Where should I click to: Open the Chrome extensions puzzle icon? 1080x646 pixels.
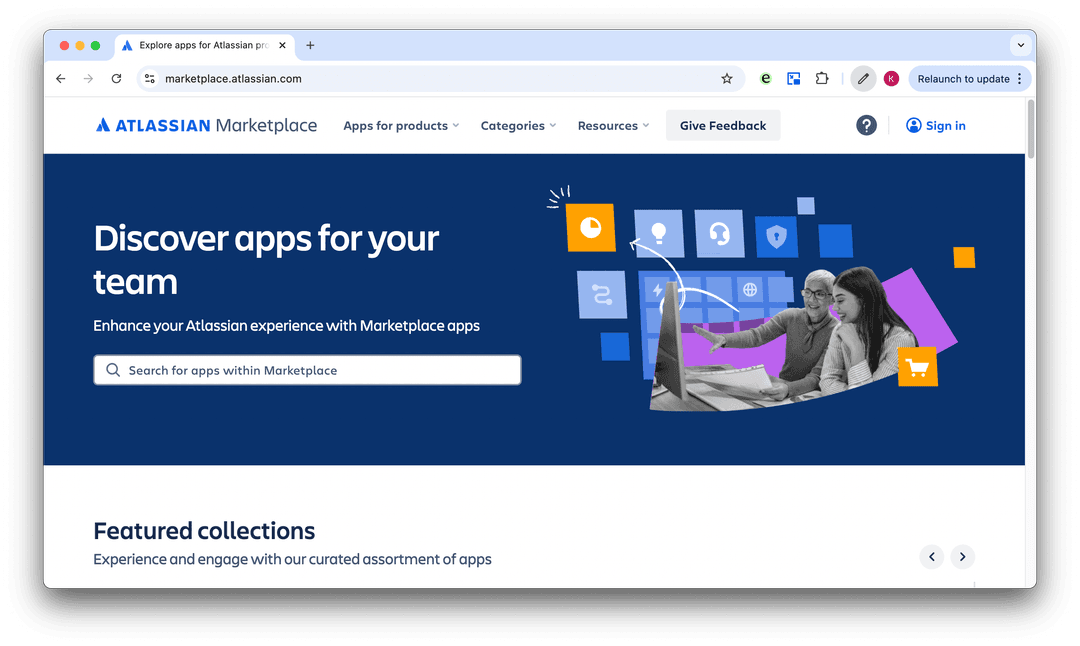point(821,77)
